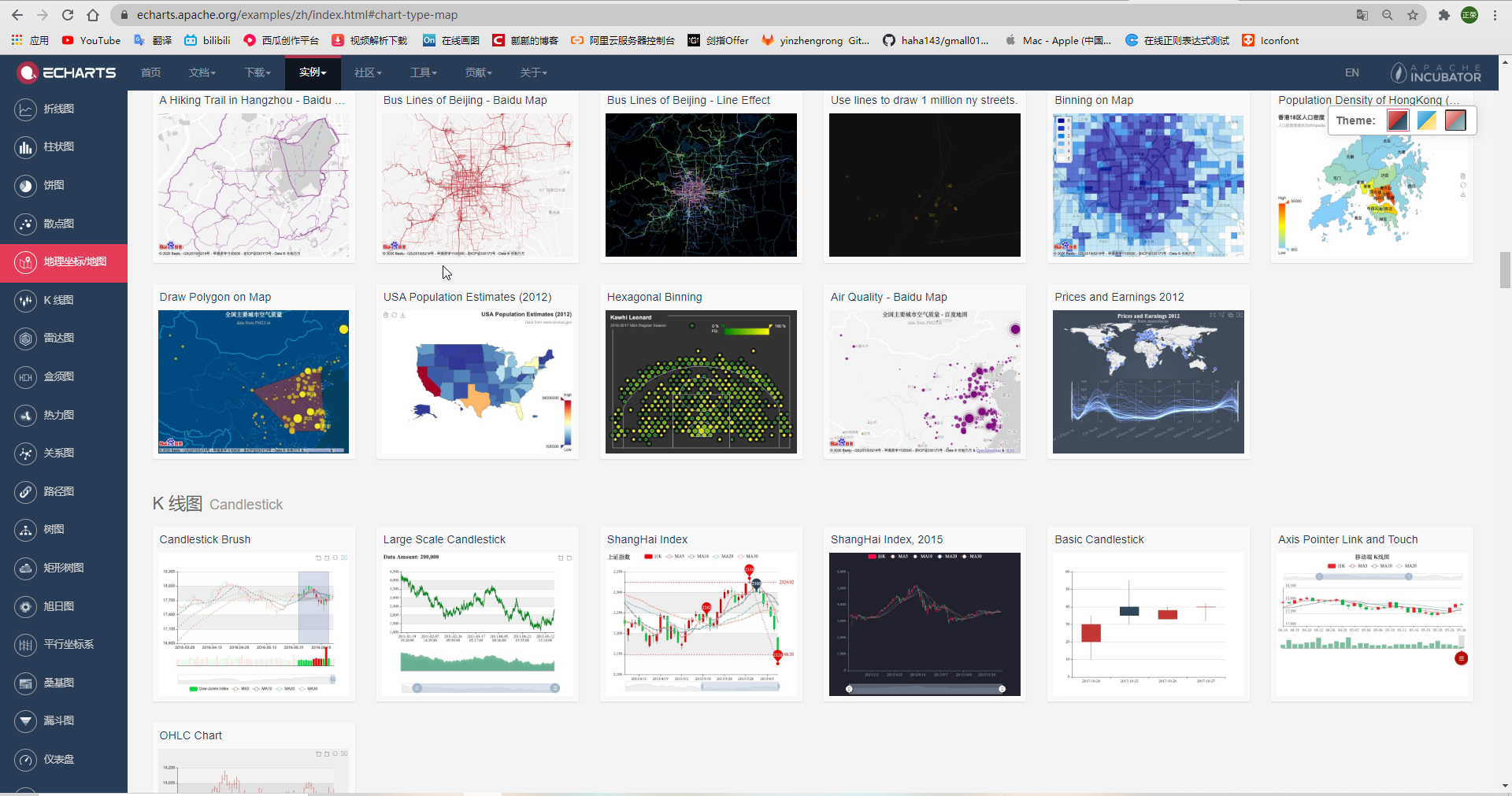Expand the 社区 dropdown menu
The height and width of the screenshot is (796, 1512).
pos(368,72)
